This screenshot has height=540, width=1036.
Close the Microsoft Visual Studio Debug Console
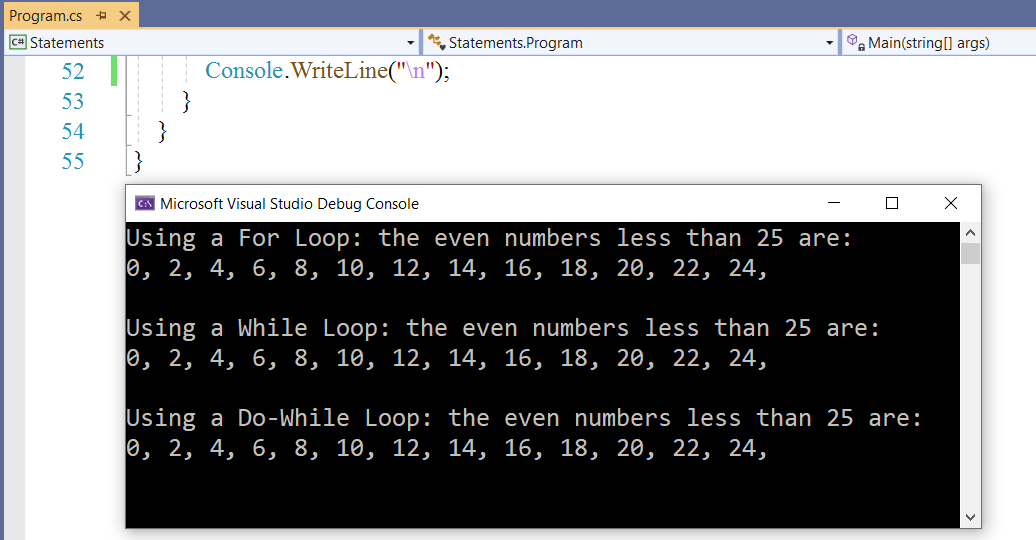[951, 204]
